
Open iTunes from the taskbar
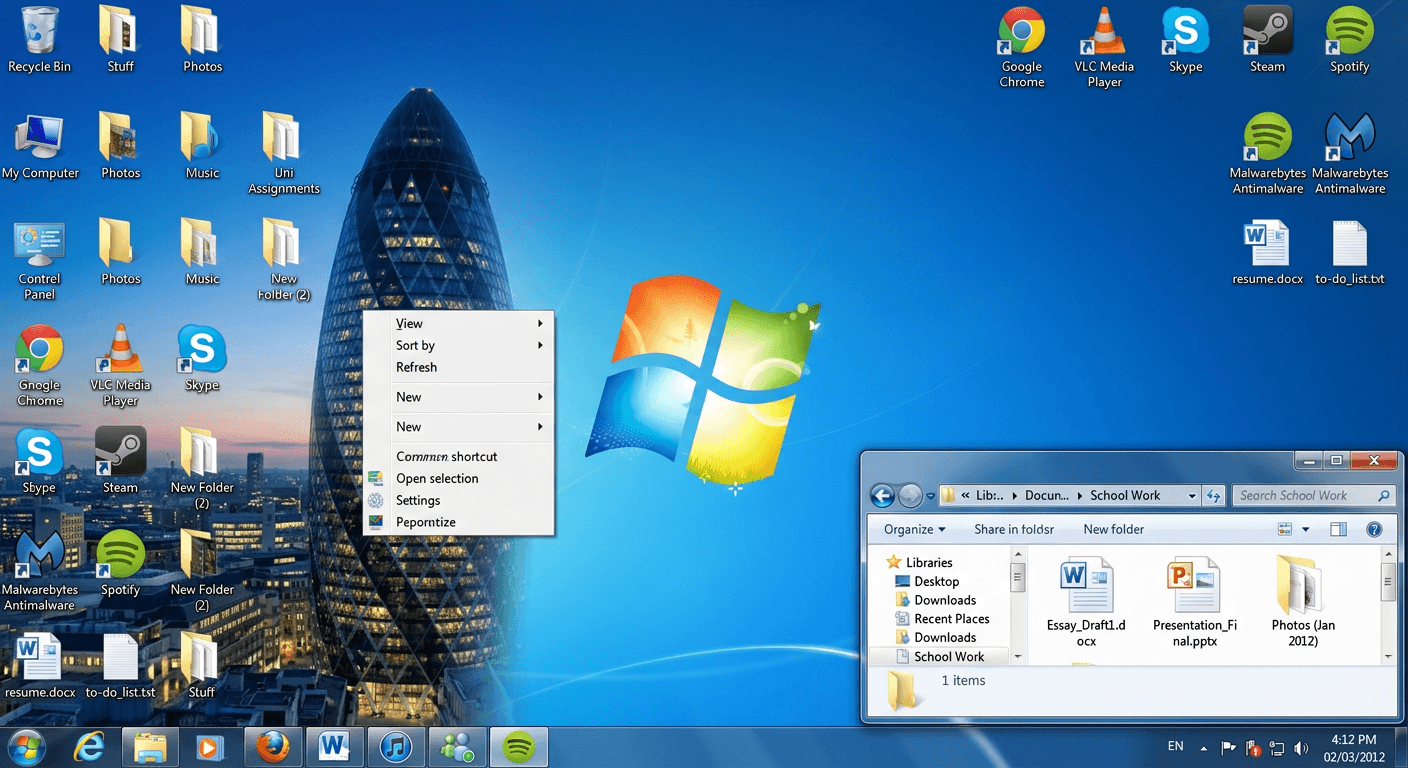coord(396,747)
